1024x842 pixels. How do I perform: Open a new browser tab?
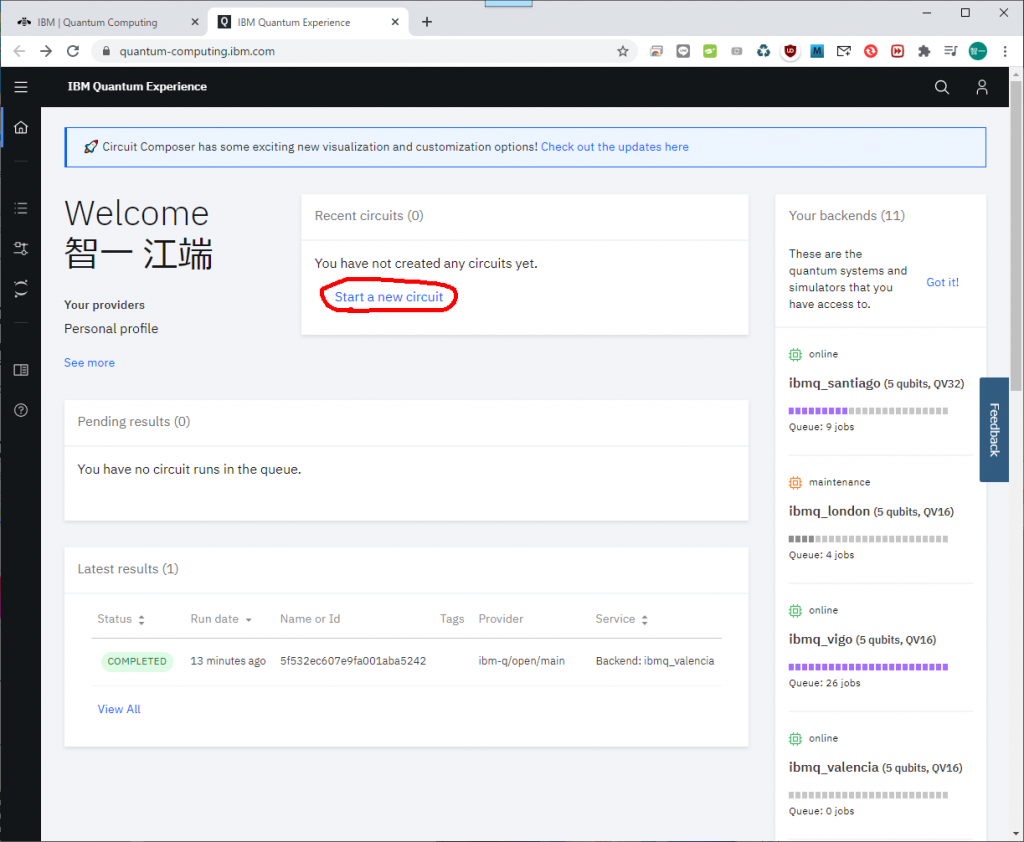coord(427,22)
